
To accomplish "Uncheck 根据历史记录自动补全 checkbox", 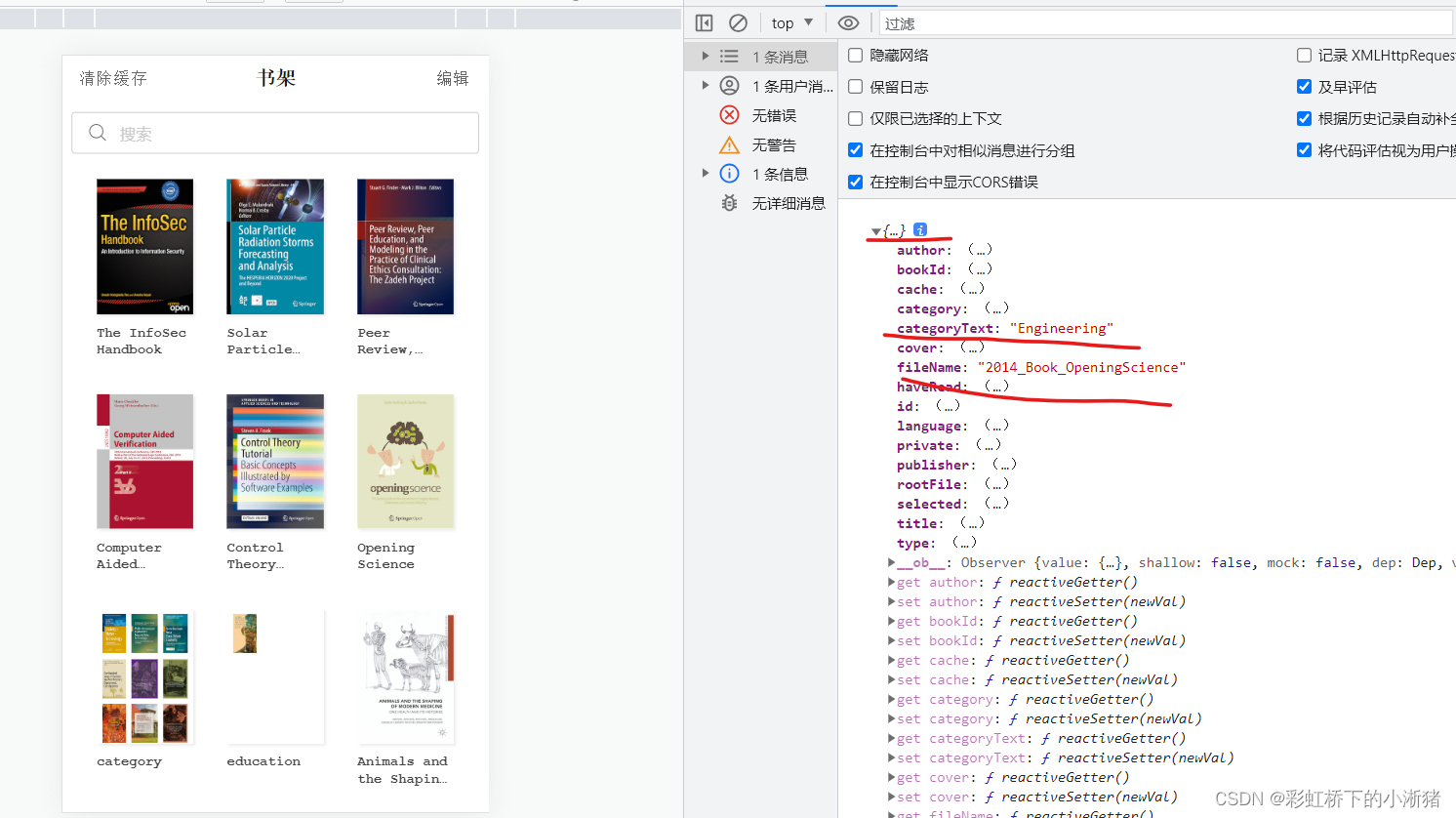I will click(1304, 118).
